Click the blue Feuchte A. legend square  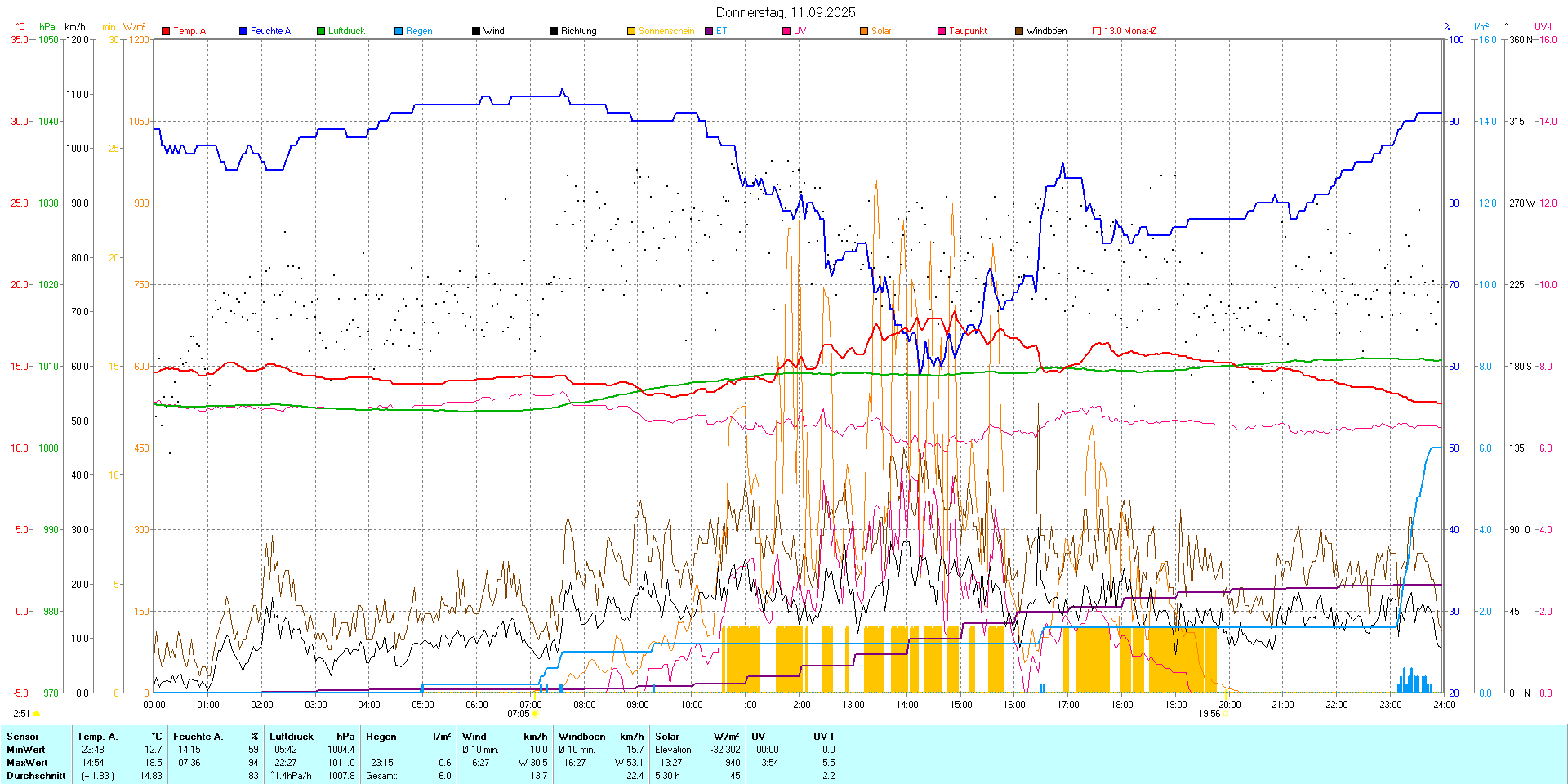coord(243,31)
